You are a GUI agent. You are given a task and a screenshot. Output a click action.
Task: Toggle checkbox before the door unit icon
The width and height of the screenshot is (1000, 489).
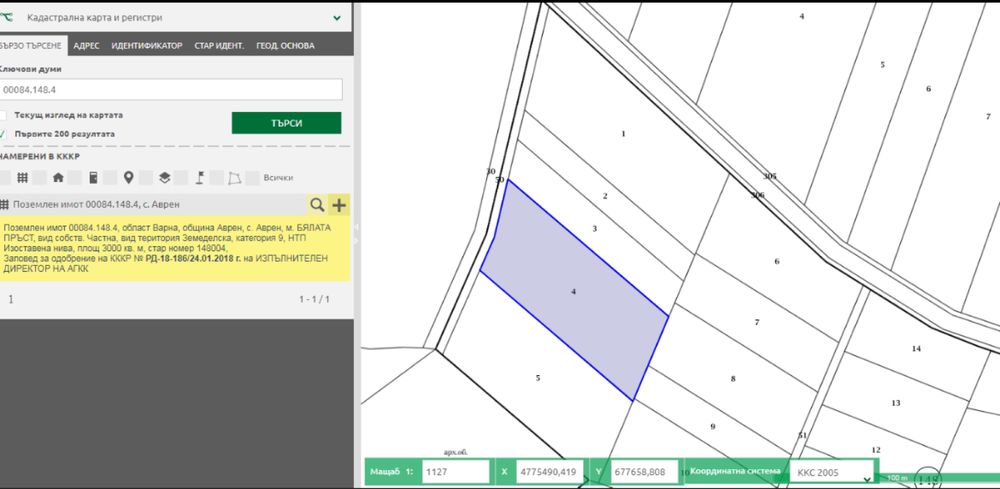coord(75,178)
